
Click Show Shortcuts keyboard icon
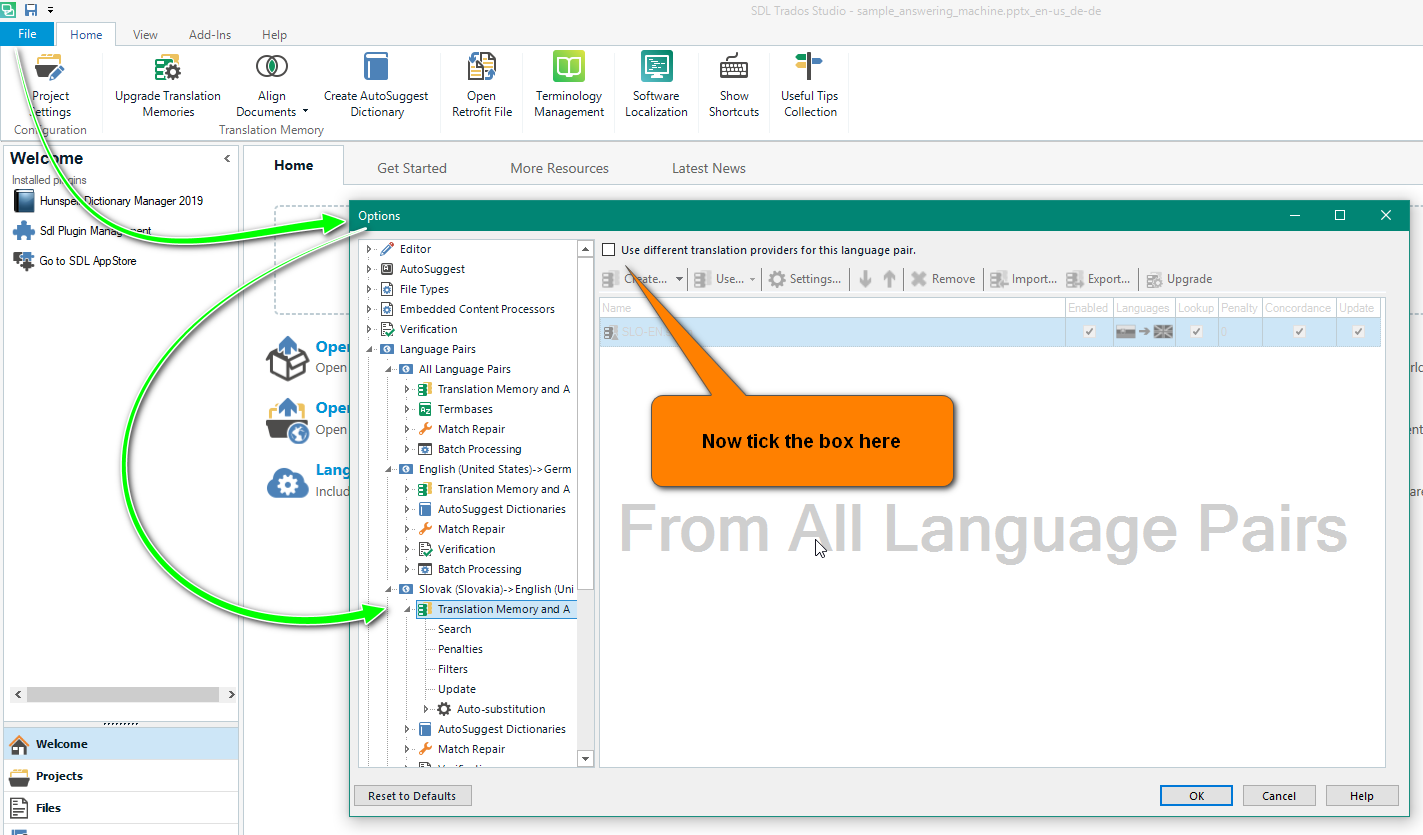click(x=734, y=67)
